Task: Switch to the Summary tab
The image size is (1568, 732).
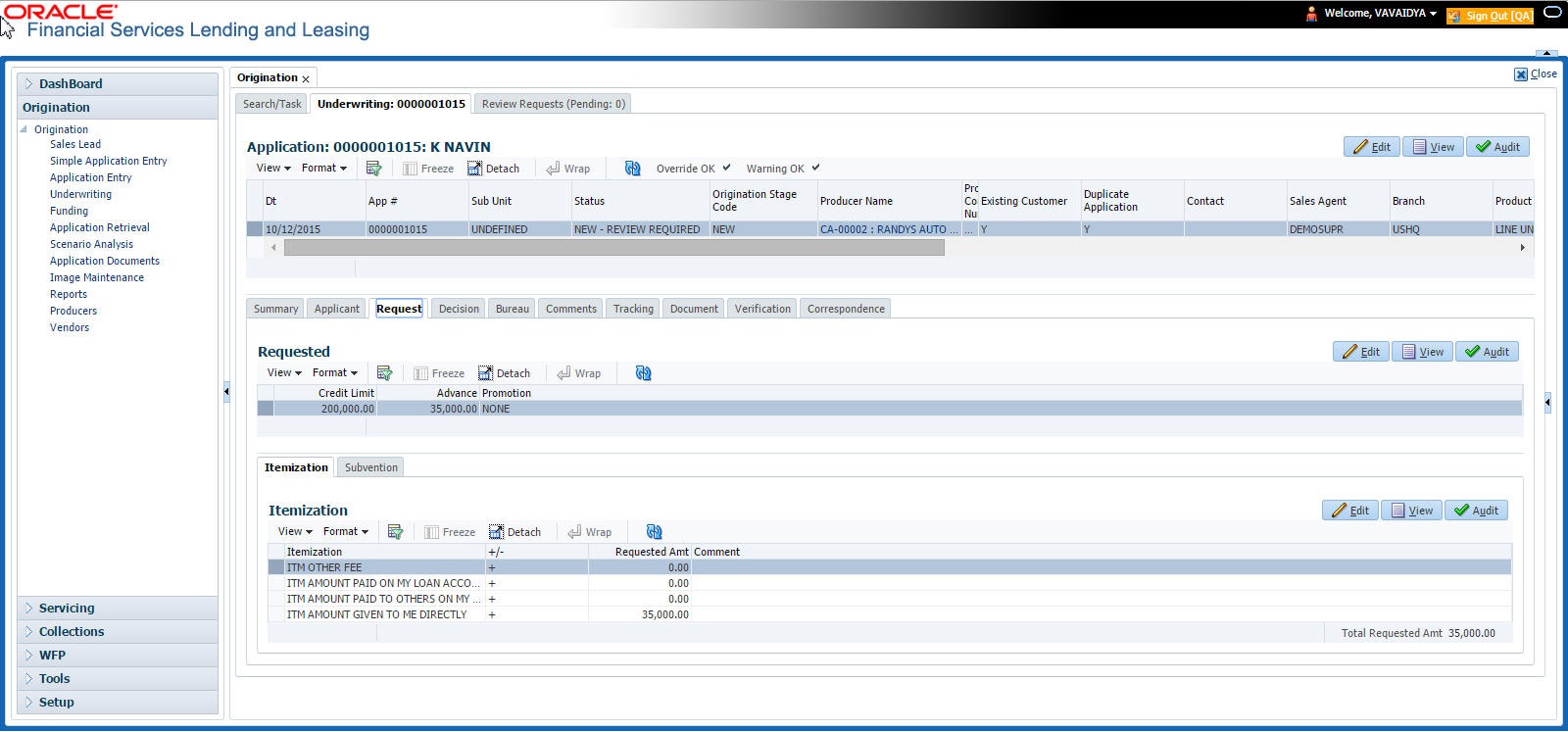Action: coord(275,309)
